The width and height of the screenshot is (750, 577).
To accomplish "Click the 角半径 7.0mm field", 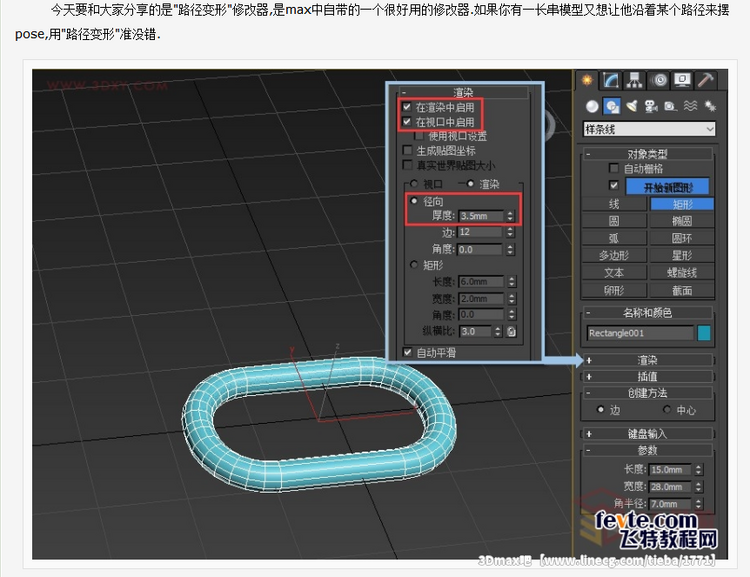I will coord(670,504).
